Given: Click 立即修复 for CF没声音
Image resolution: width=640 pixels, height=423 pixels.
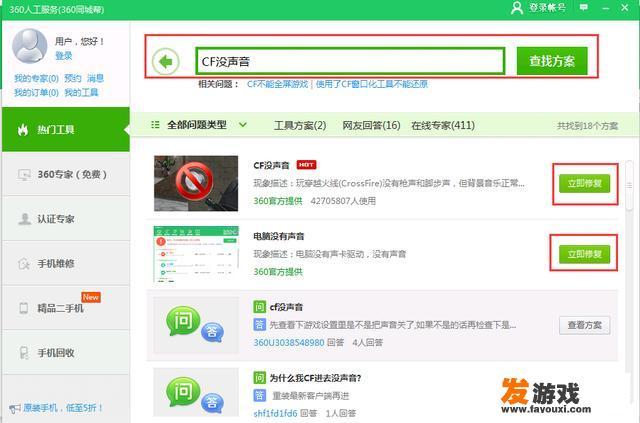Looking at the screenshot, I should click(x=584, y=184).
